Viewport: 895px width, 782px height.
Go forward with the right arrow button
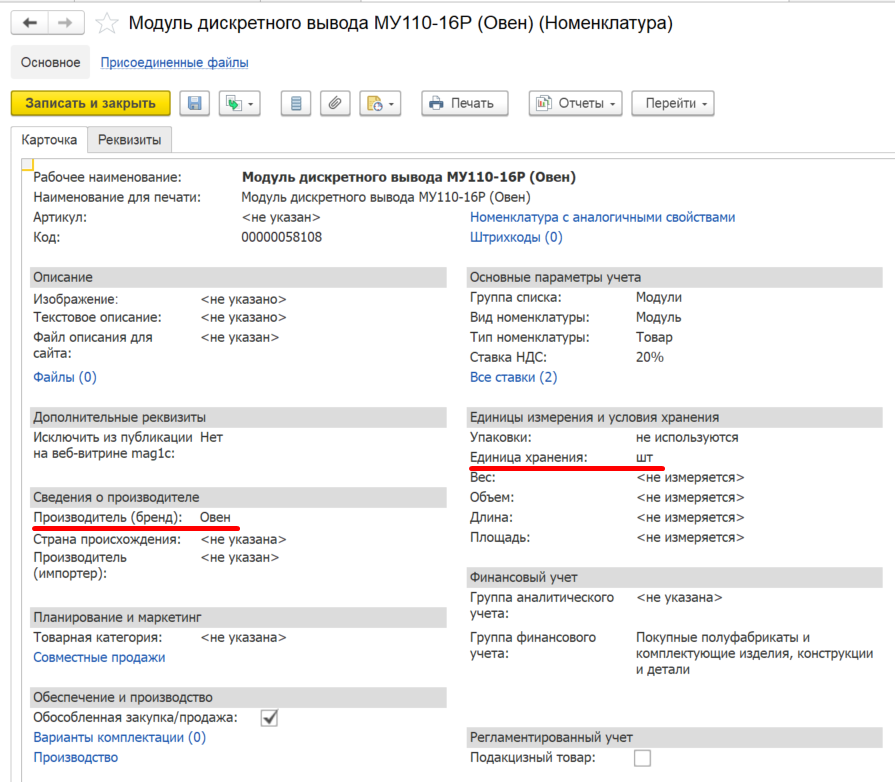click(x=66, y=23)
